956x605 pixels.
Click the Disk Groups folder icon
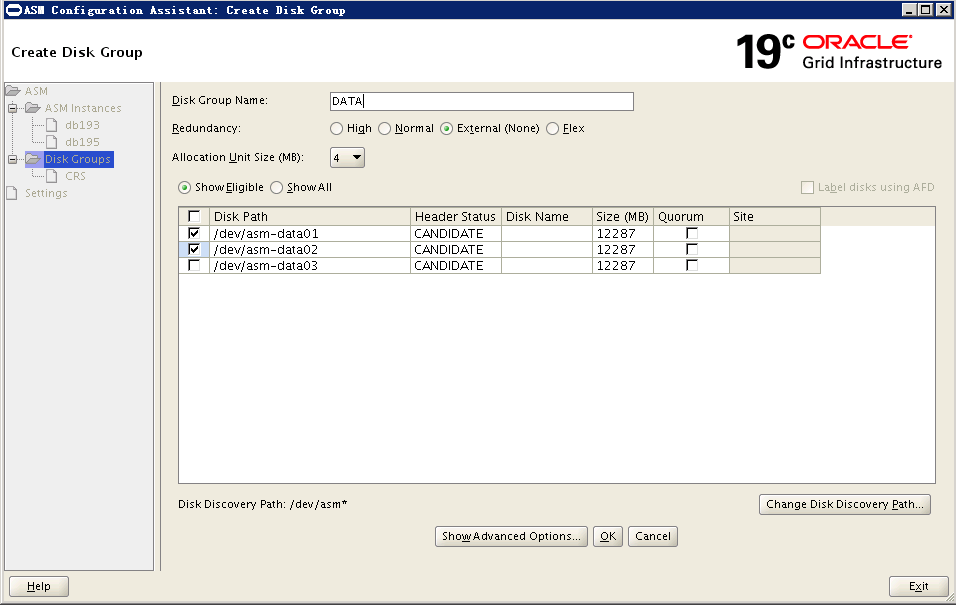point(33,159)
